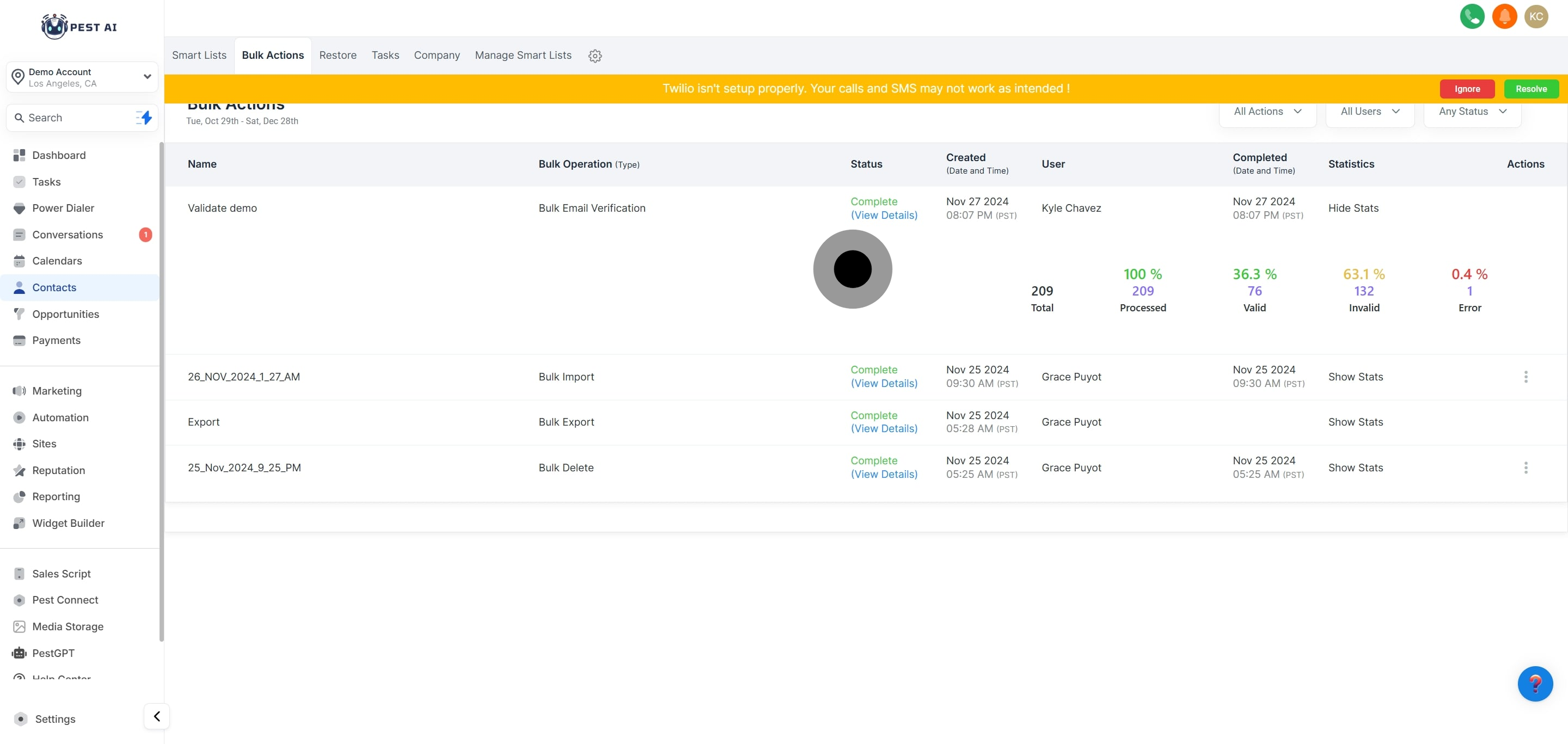
Task: Show Stats for Export row
Action: pos(1355,422)
